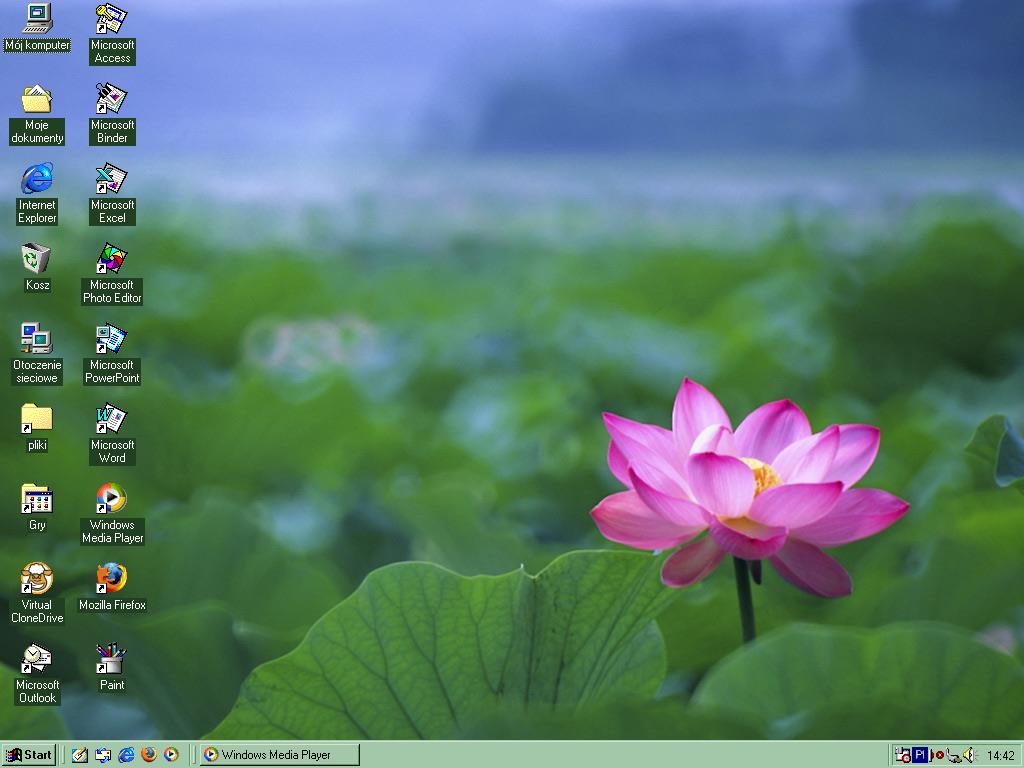Launch Internet Explorer from quick launch
The width and height of the screenshot is (1024, 768).
point(126,755)
